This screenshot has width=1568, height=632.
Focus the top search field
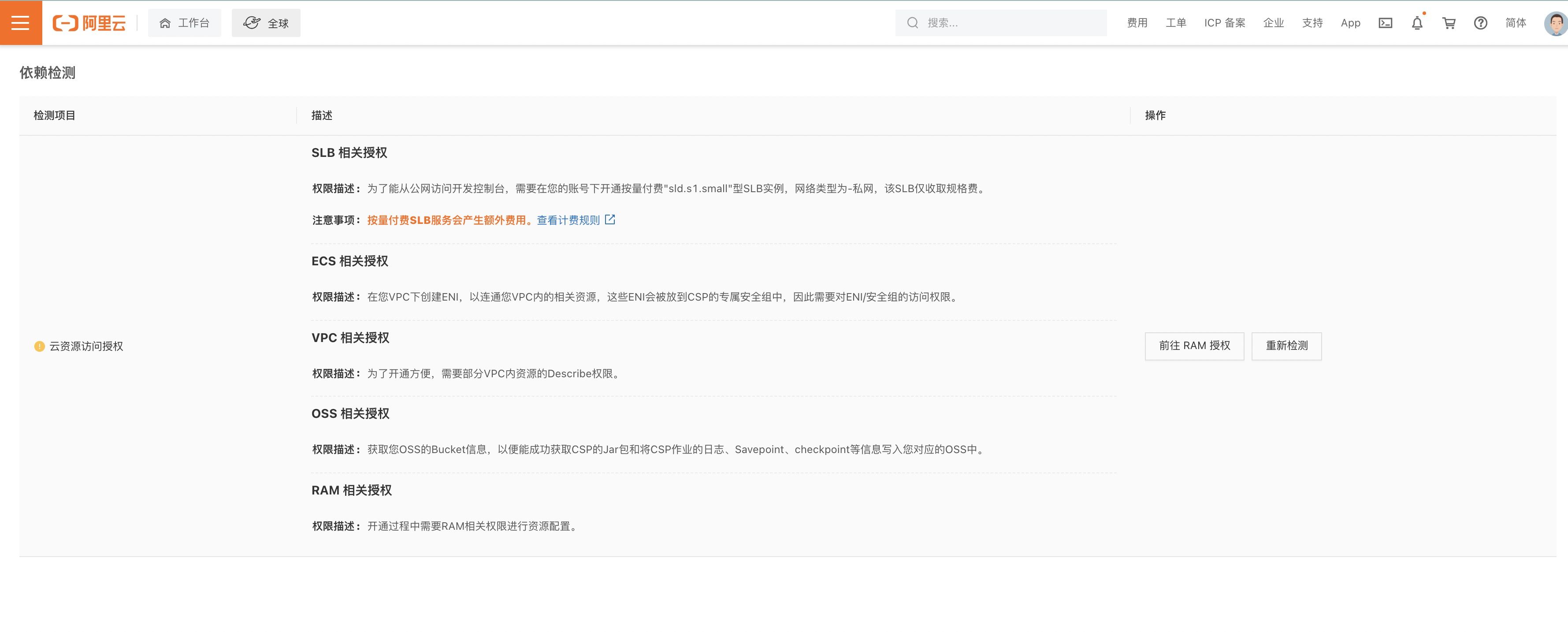click(x=1011, y=23)
